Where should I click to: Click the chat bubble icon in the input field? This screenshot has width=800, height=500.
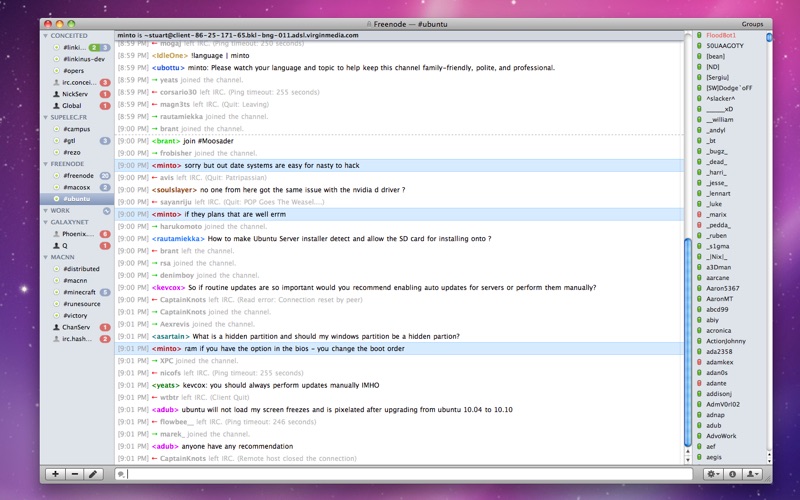(x=121, y=474)
